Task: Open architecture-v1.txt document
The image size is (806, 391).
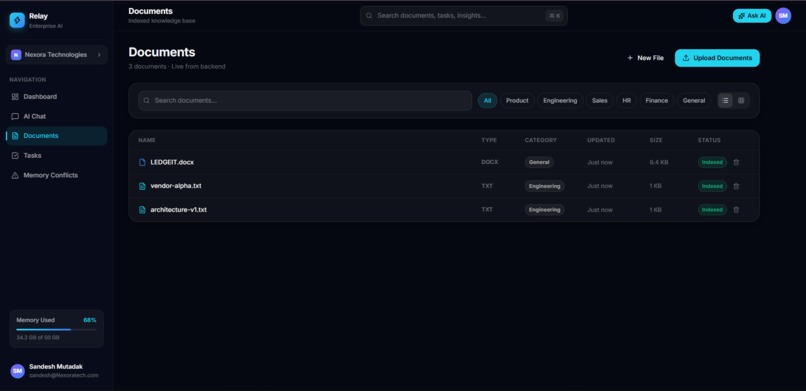Action: tap(178, 210)
